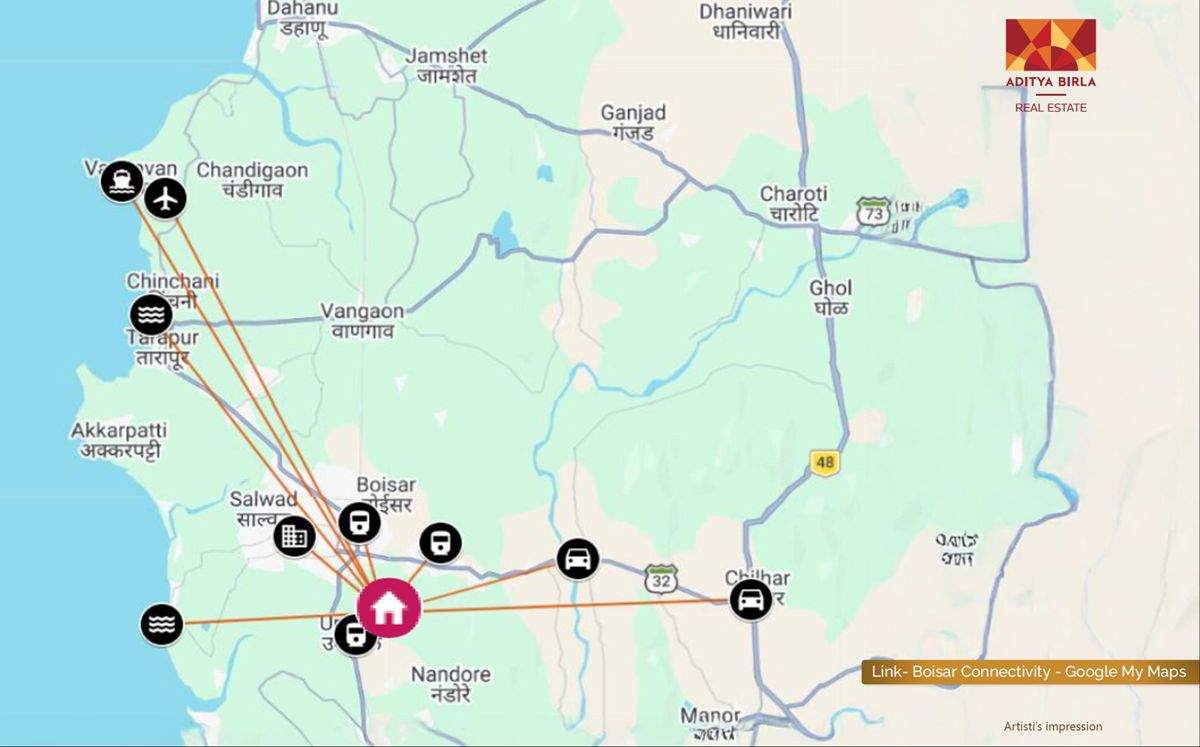Select the waves beach marker near Chinchani
Image resolution: width=1200 pixels, height=747 pixels.
151,315
